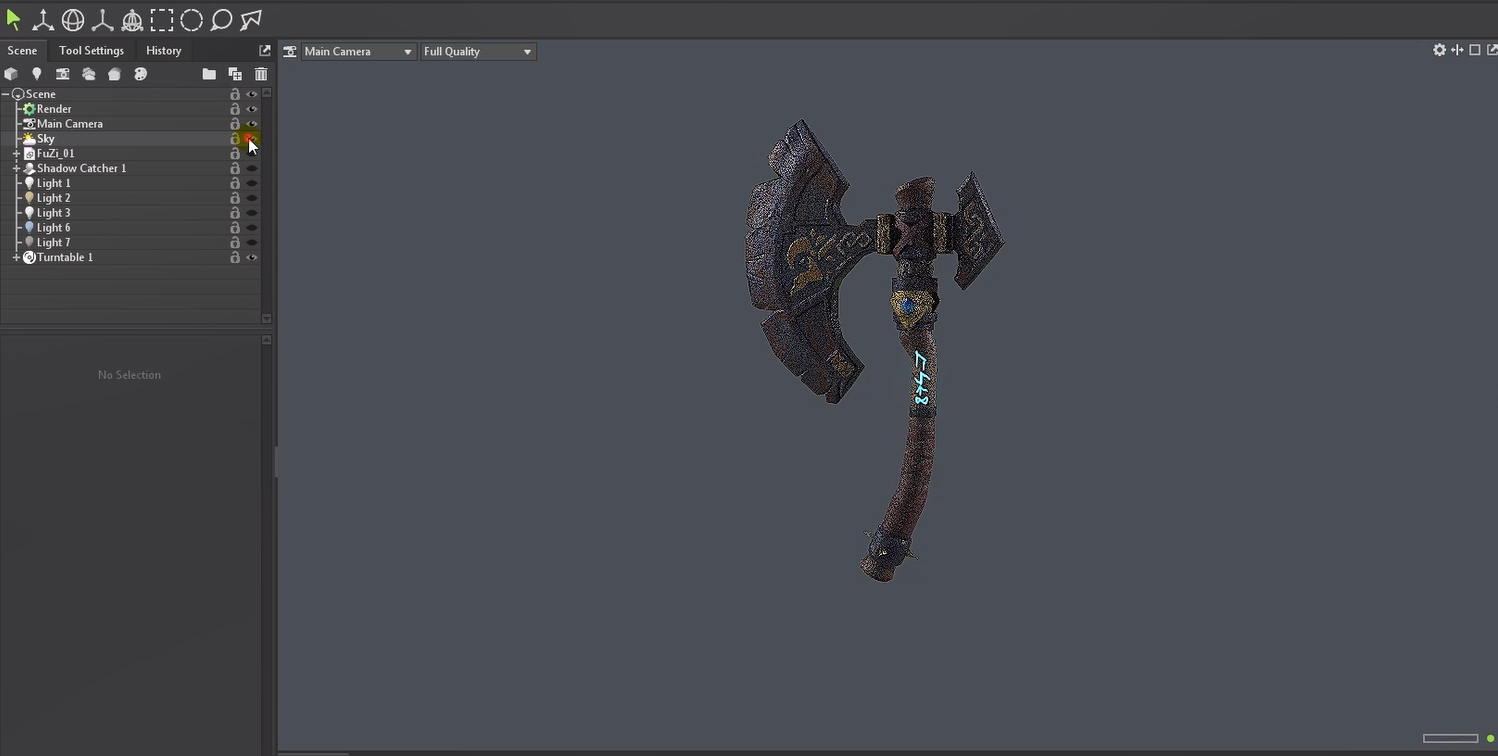Toggle the lock on Shadow Catcher 1

[x=235, y=168]
